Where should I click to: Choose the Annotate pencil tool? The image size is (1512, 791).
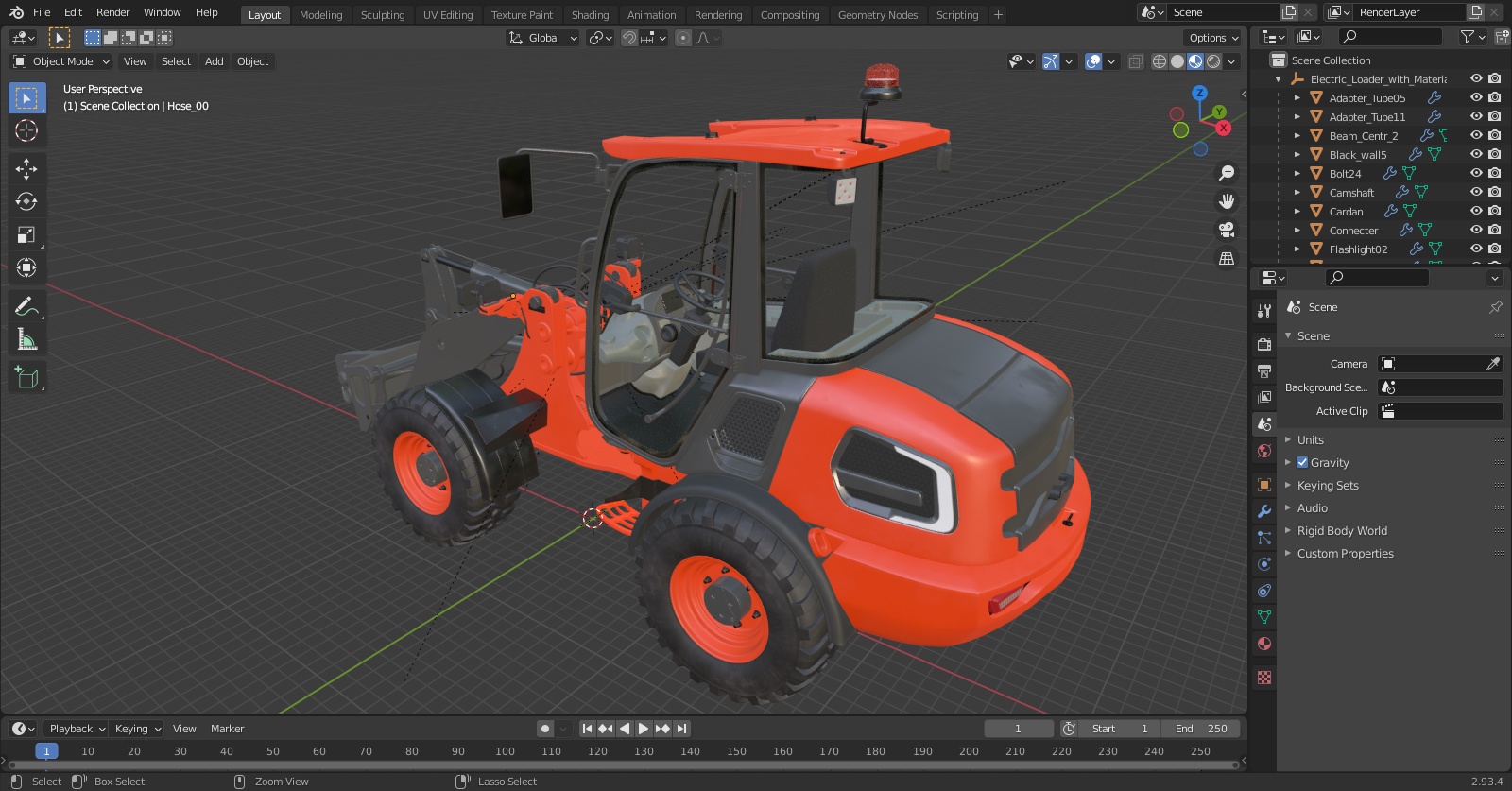tap(26, 306)
